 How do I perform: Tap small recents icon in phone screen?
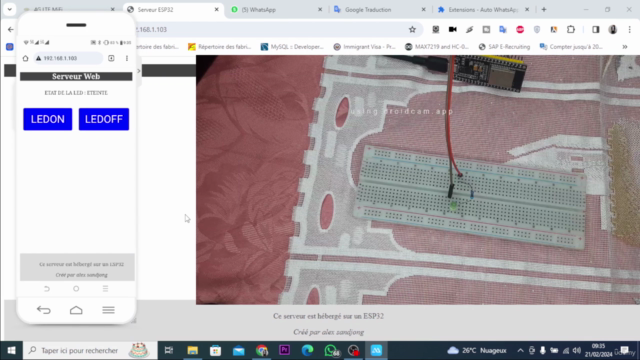tap(105, 289)
